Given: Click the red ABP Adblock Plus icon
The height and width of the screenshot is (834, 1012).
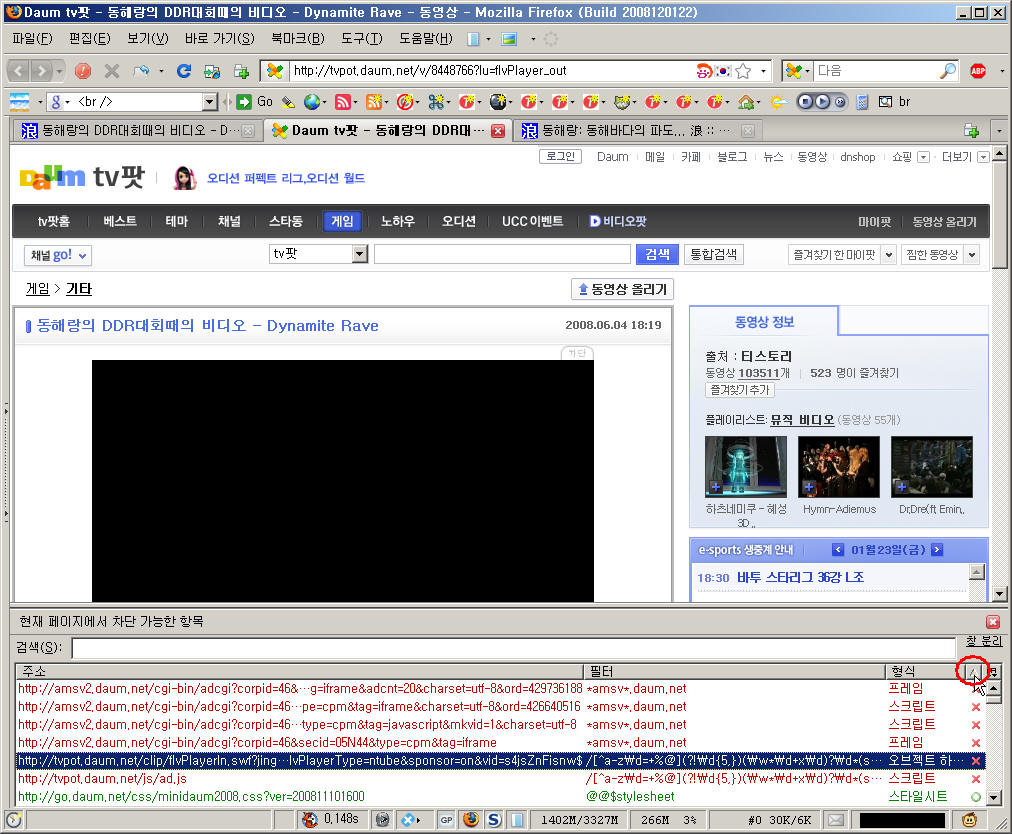Looking at the screenshot, I should pyautogui.click(x=978, y=71).
